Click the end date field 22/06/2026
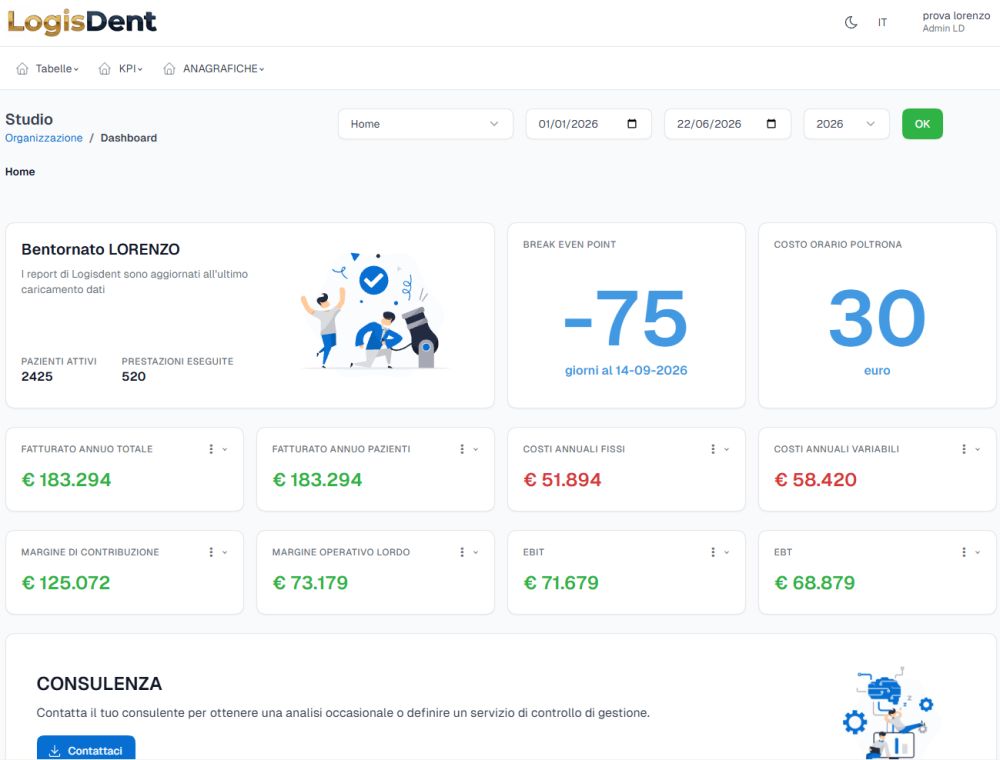The height and width of the screenshot is (760, 1000). click(x=727, y=124)
